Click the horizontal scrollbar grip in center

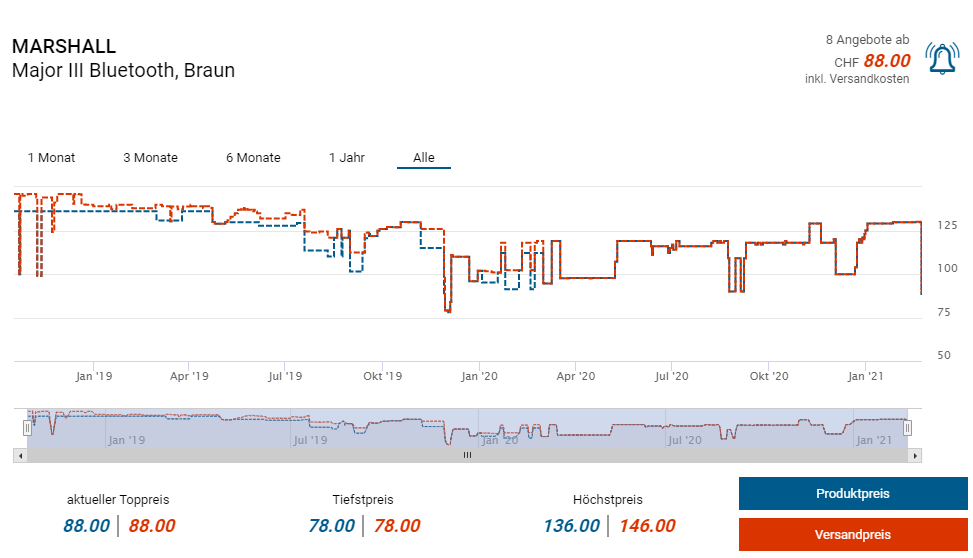tap(466, 455)
